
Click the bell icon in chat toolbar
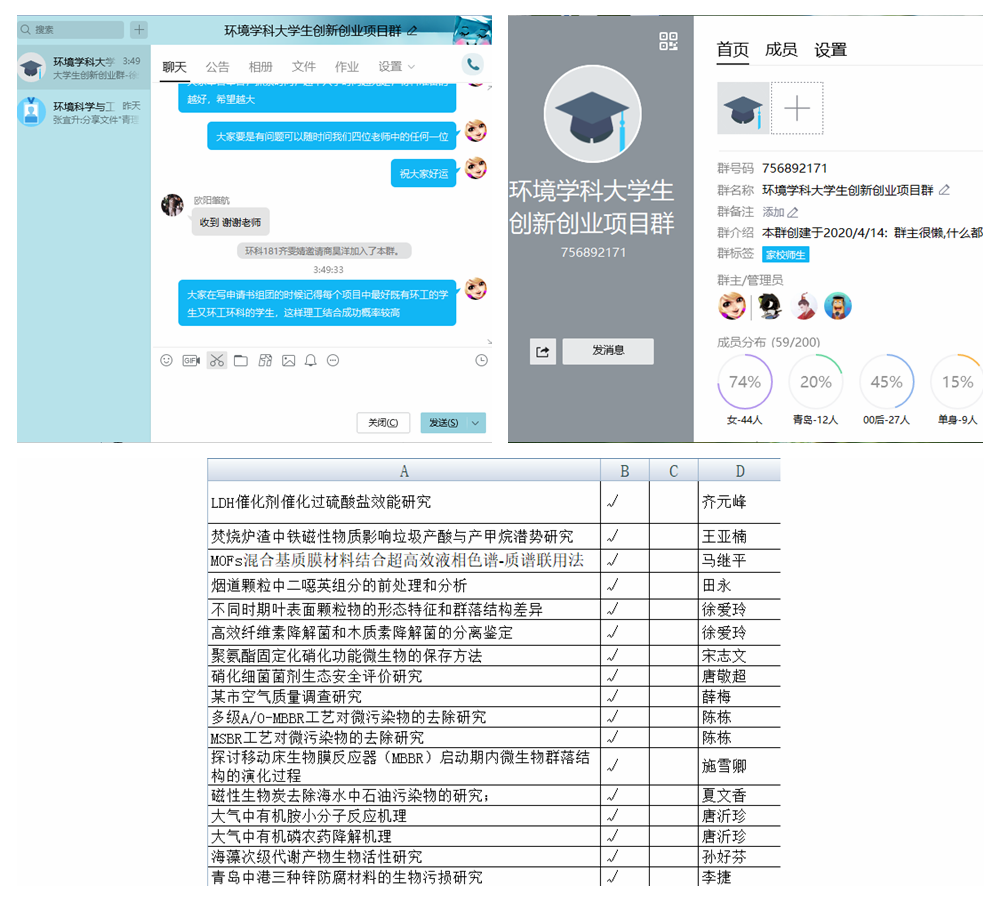(x=311, y=360)
